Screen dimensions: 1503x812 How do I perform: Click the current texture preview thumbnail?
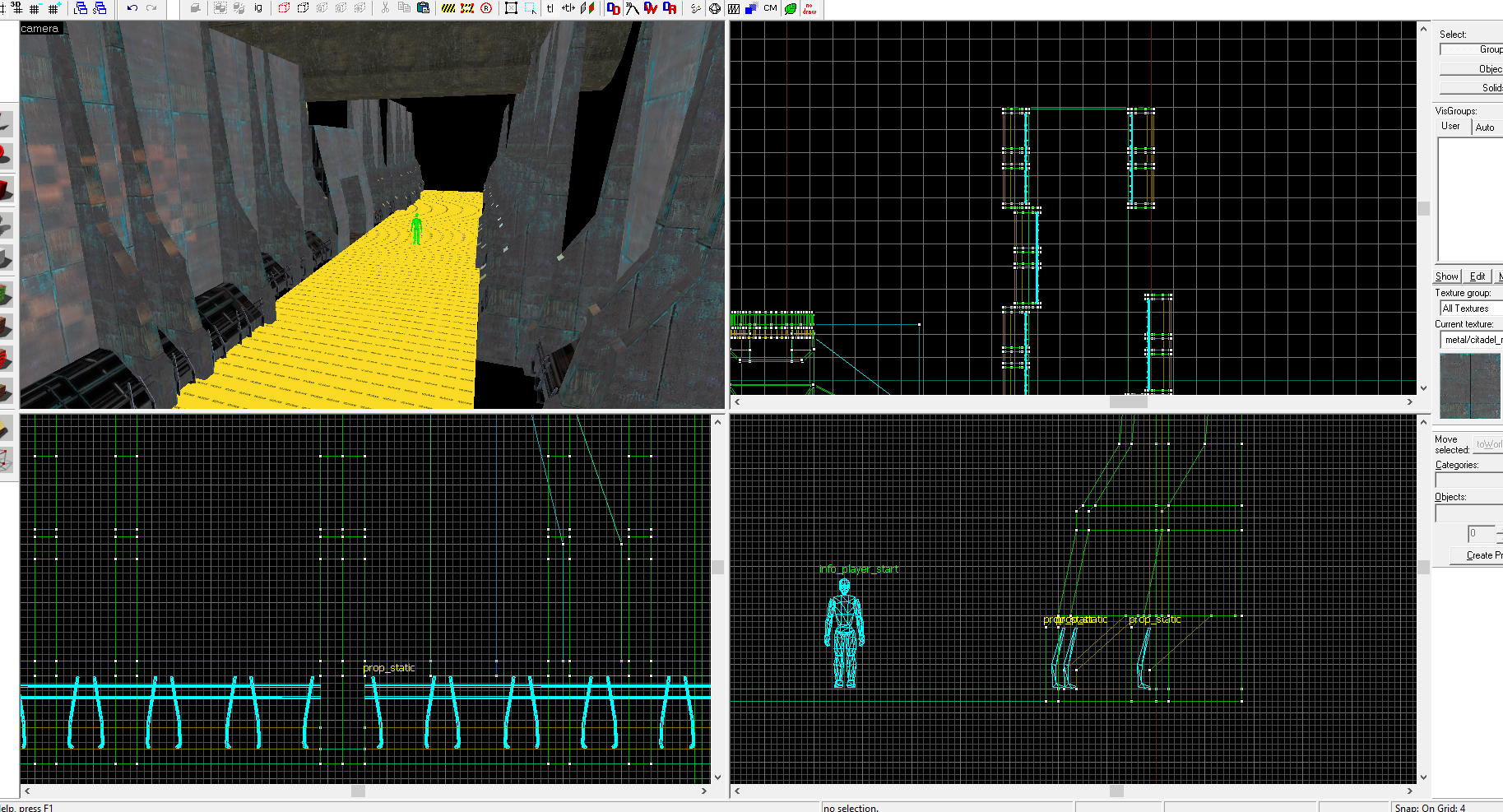point(1471,386)
